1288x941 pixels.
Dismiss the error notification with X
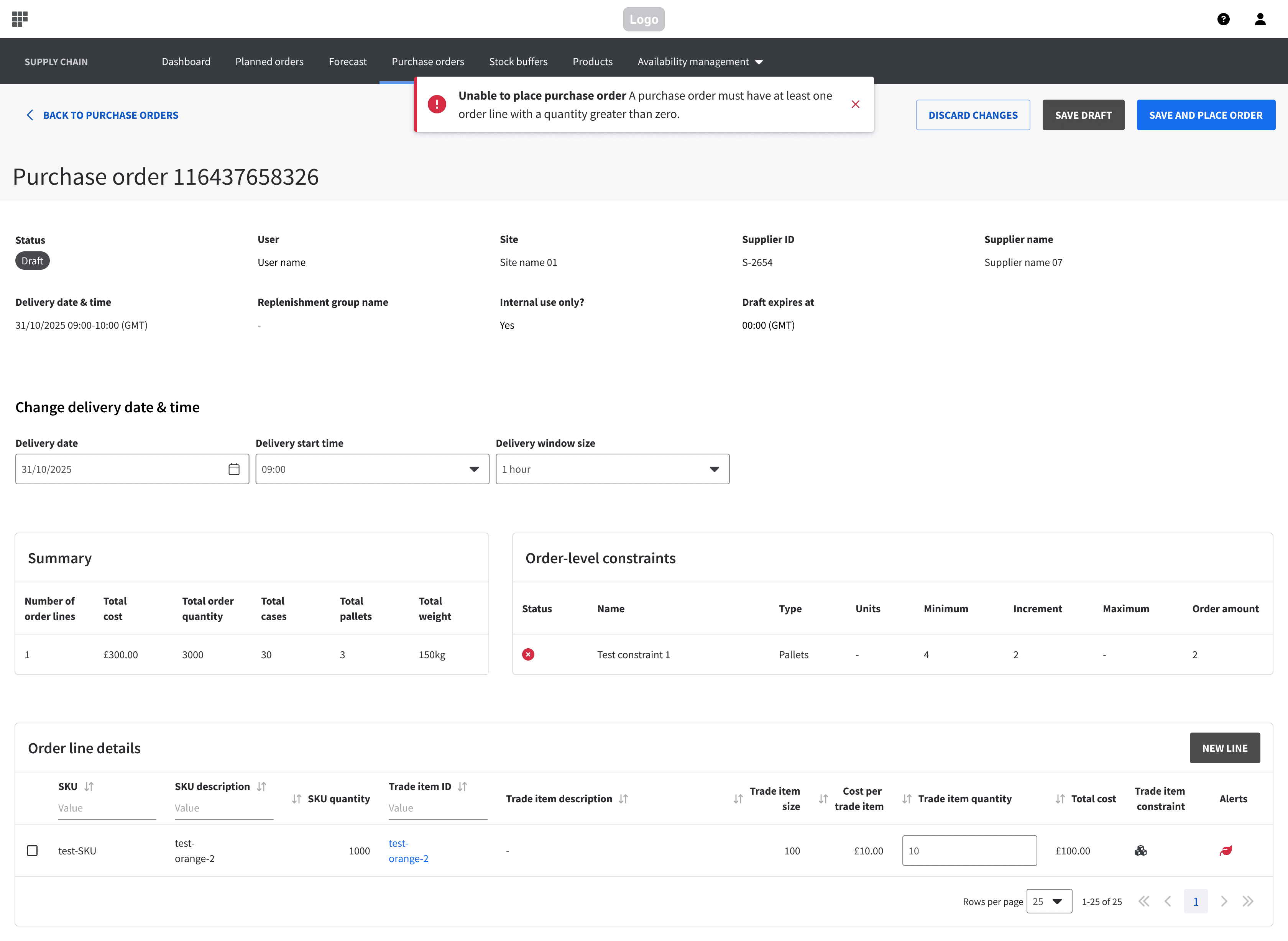856,104
